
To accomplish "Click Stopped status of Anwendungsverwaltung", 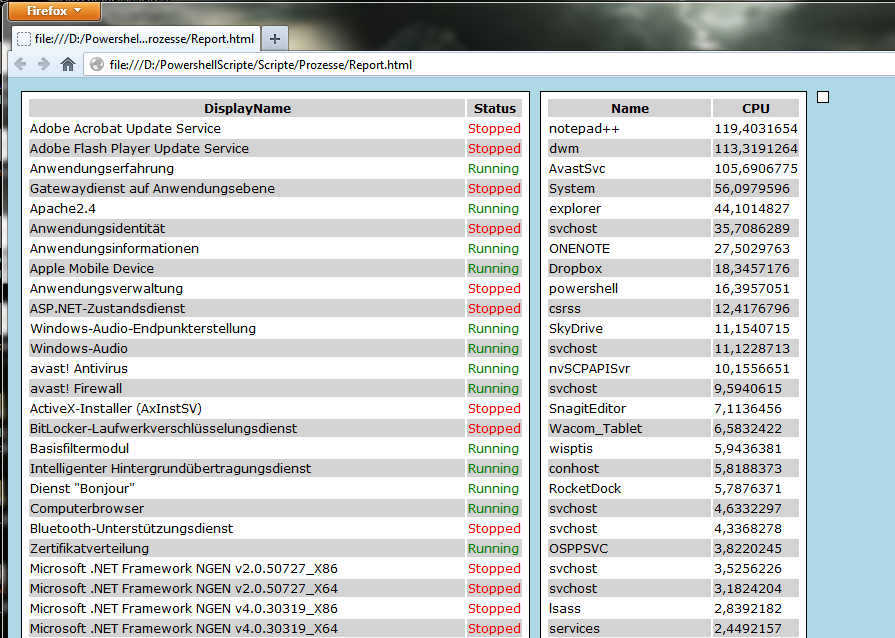I will pyautogui.click(x=494, y=288).
